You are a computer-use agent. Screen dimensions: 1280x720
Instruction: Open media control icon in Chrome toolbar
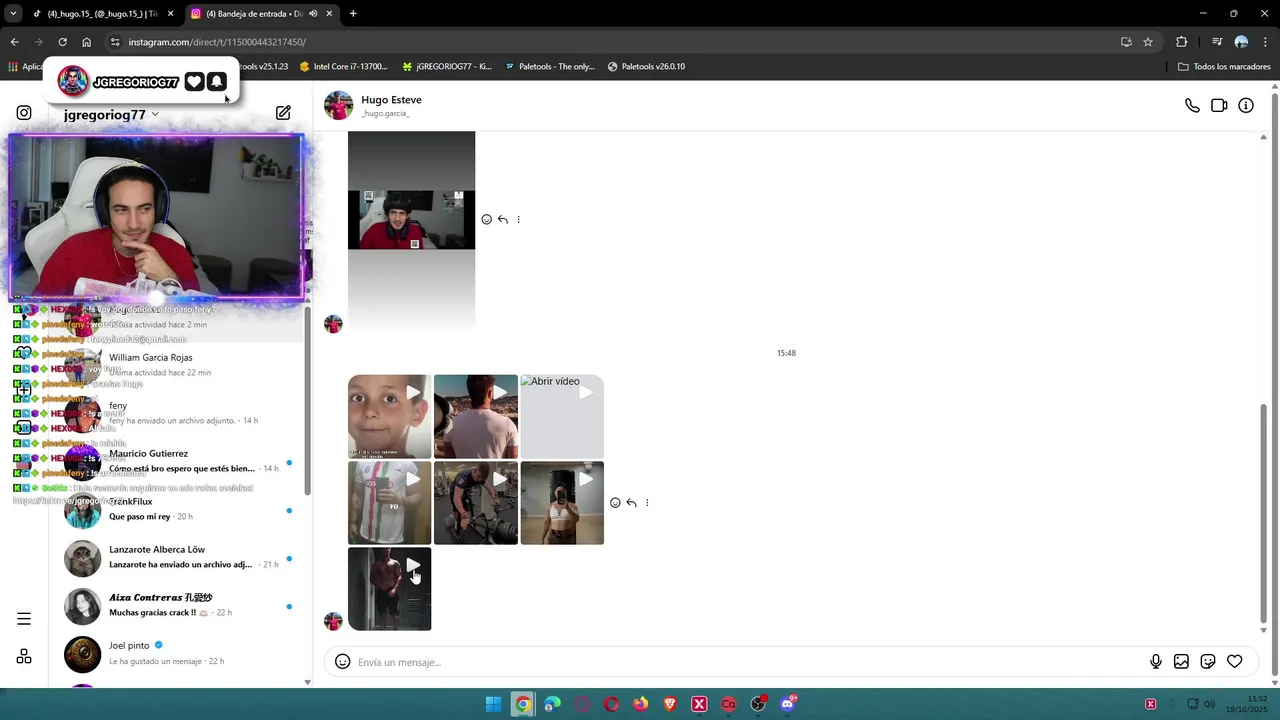(x=1217, y=42)
